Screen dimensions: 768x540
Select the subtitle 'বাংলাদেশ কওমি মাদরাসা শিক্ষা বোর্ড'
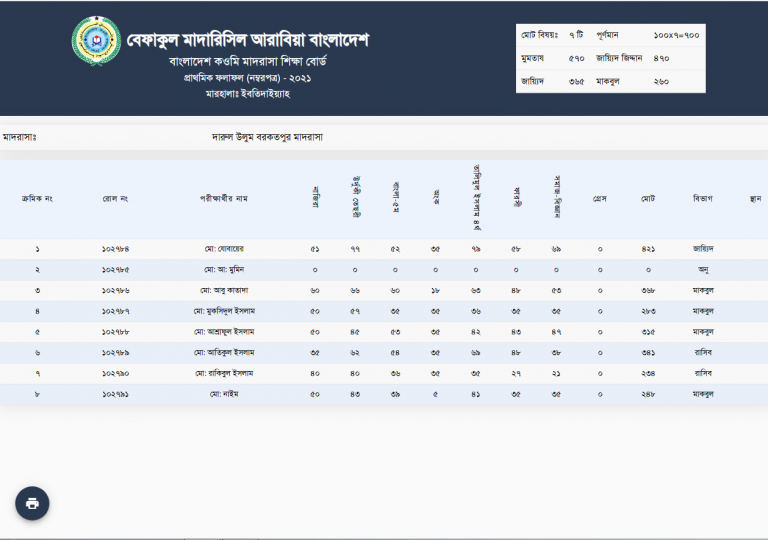[x=248, y=62]
